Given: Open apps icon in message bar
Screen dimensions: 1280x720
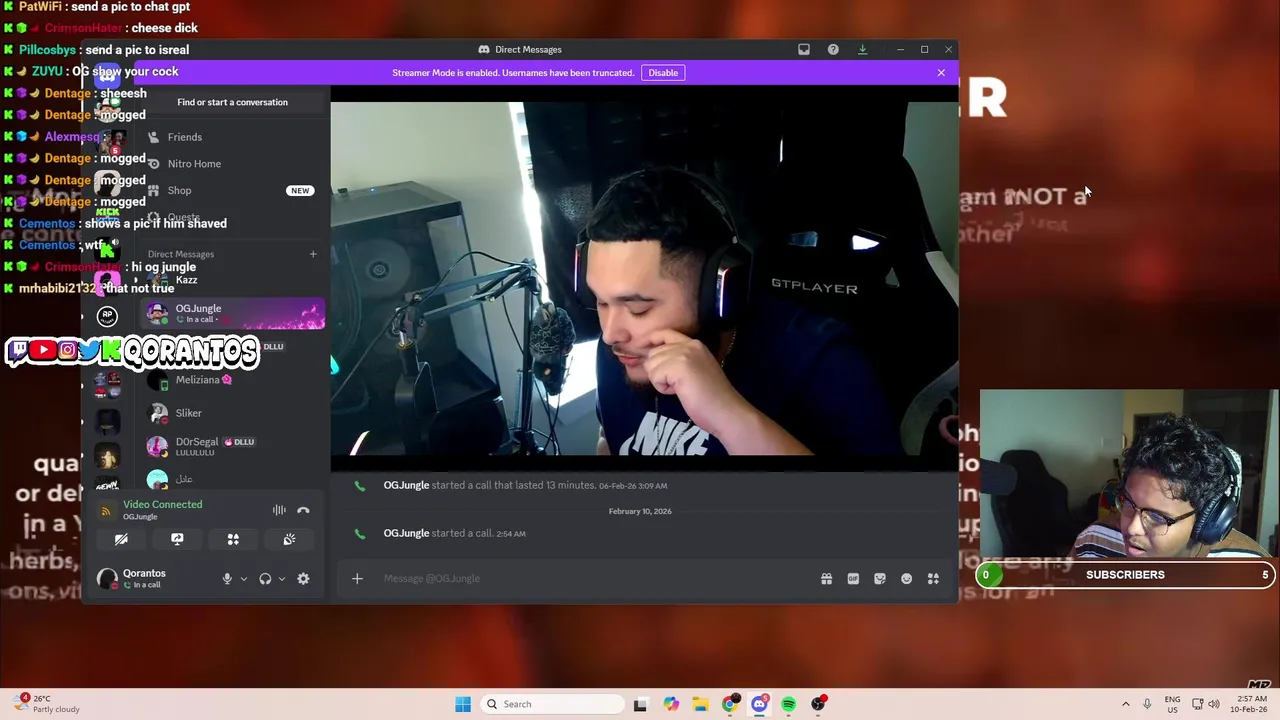Looking at the screenshot, I should tap(933, 578).
